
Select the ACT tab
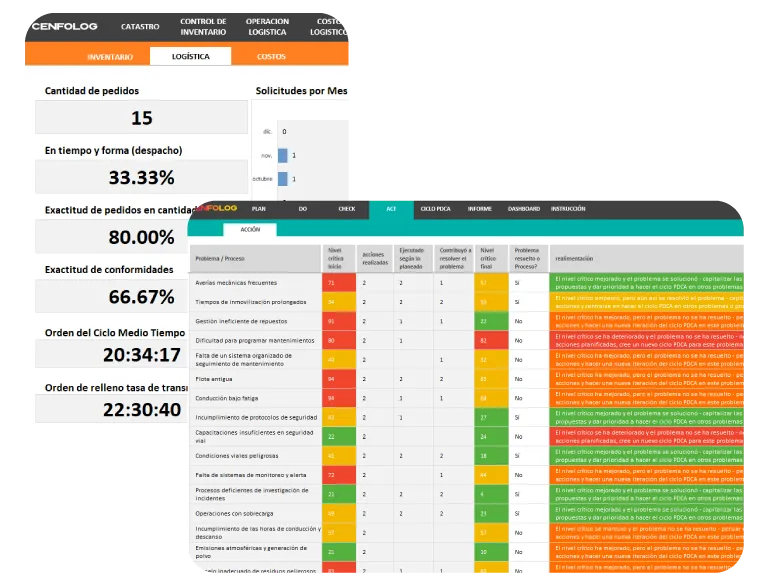coord(391,209)
